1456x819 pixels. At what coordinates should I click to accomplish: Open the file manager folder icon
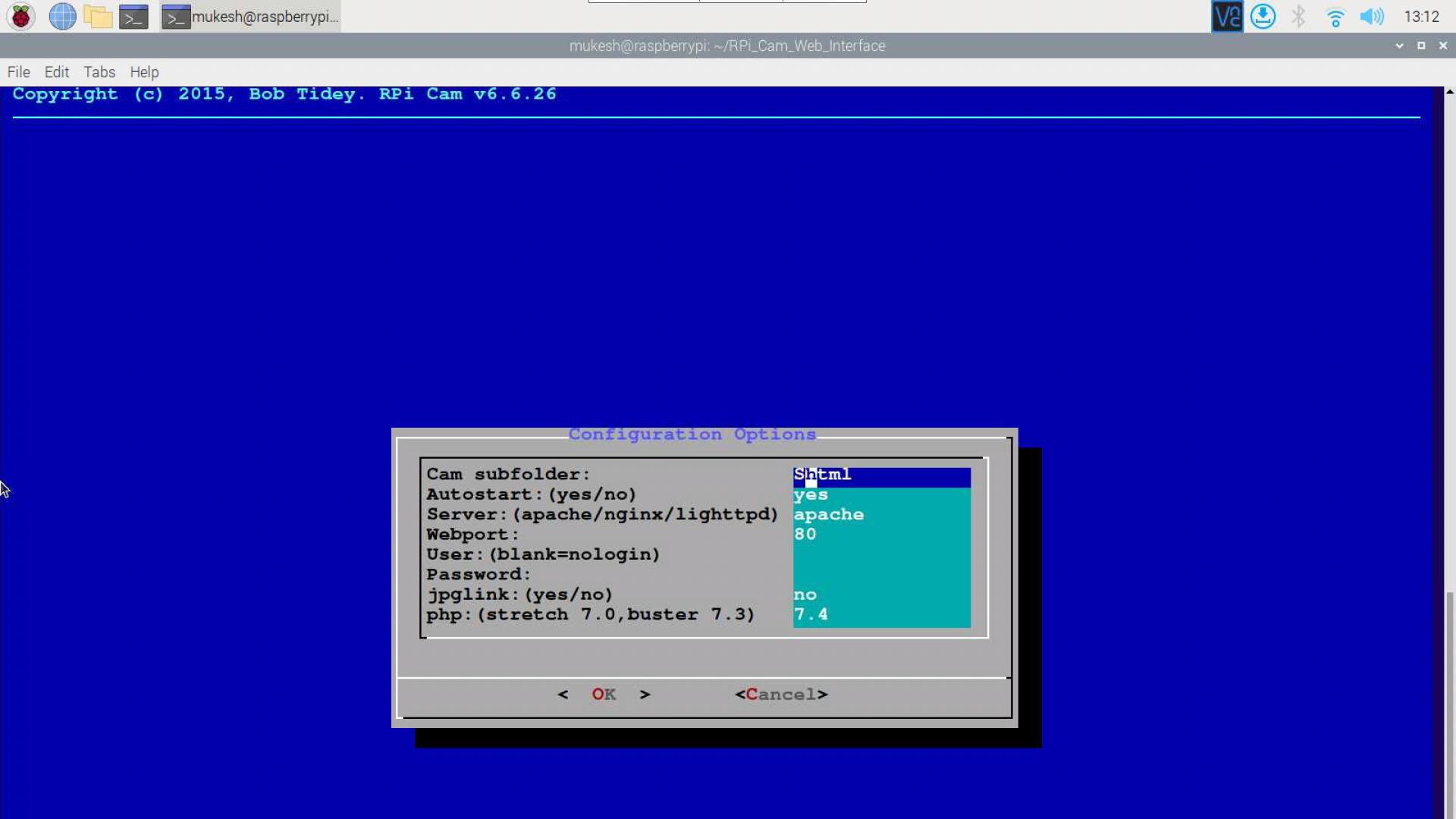(x=98, y=16)
